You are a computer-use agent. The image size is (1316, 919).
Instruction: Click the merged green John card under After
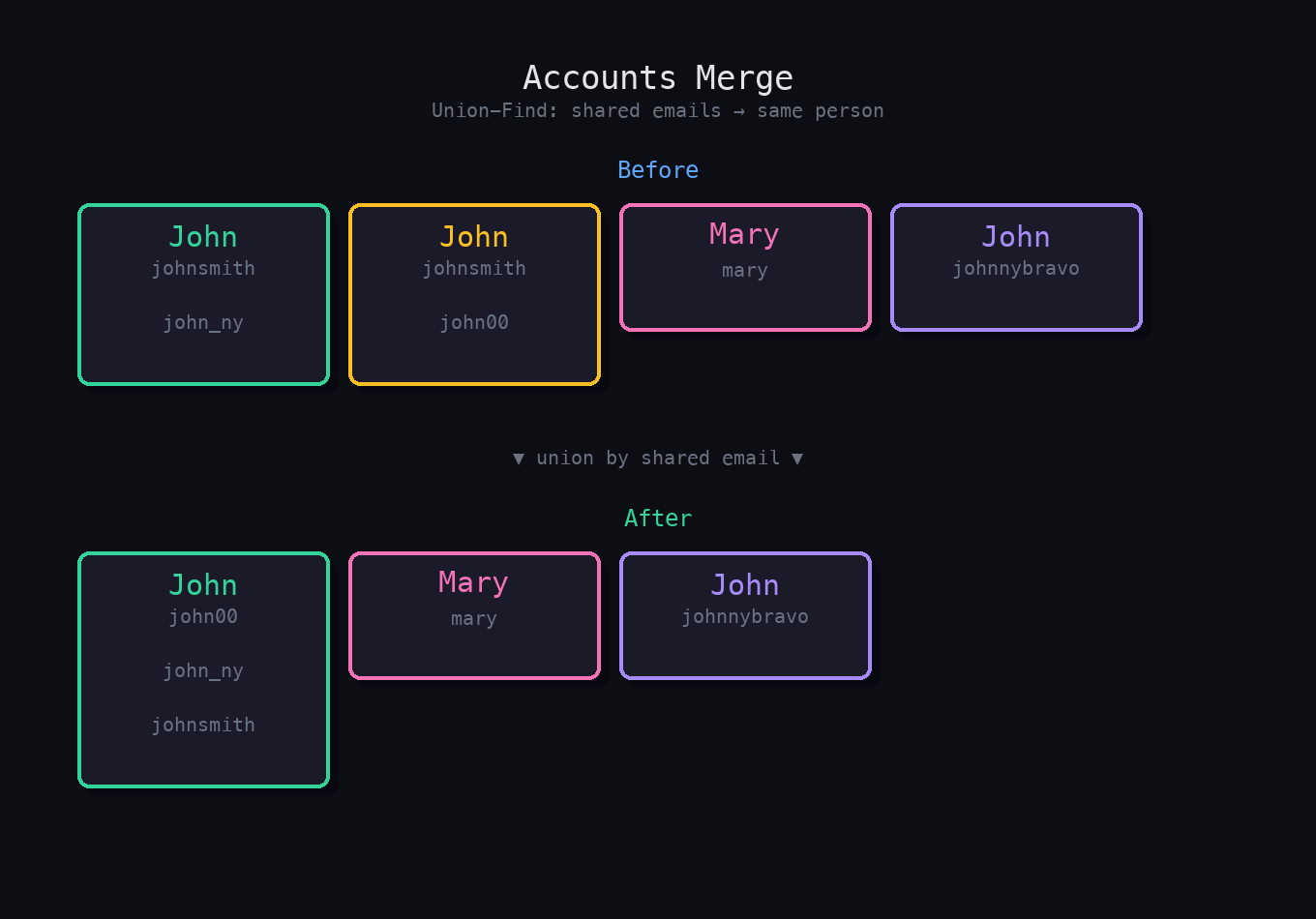click(203, 668)
